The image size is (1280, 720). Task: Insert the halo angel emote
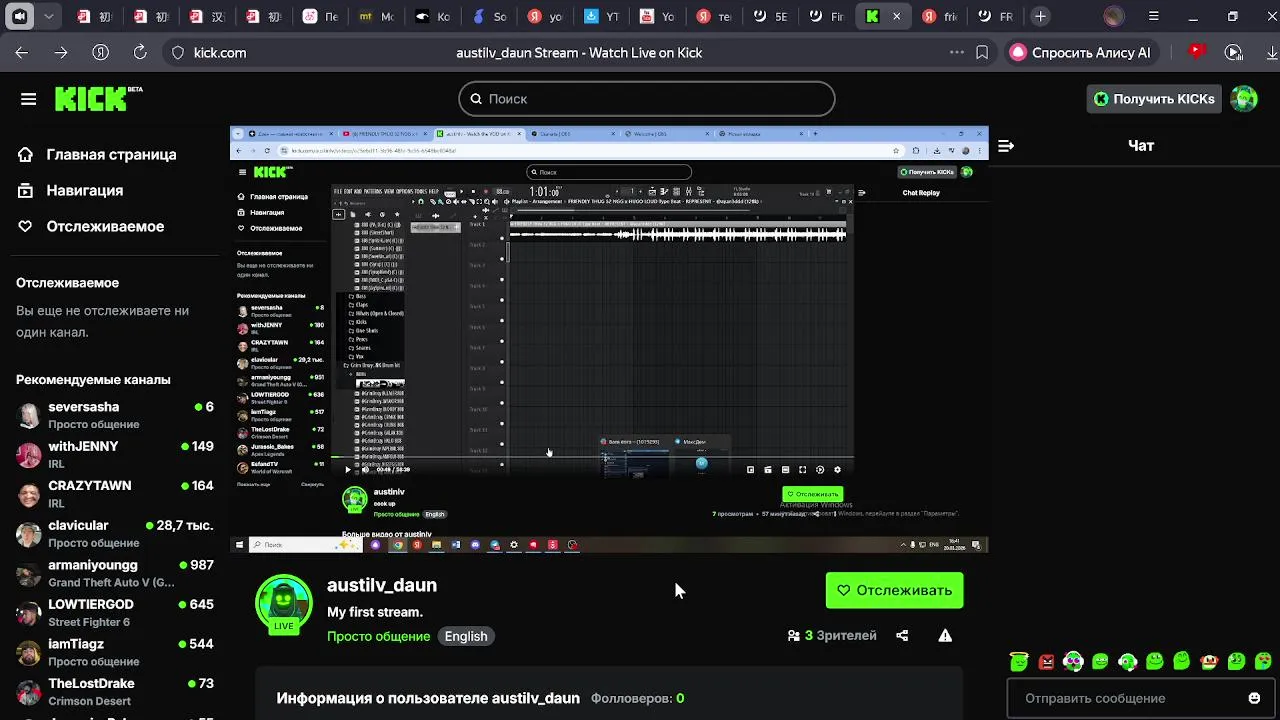pos(1019,661)
